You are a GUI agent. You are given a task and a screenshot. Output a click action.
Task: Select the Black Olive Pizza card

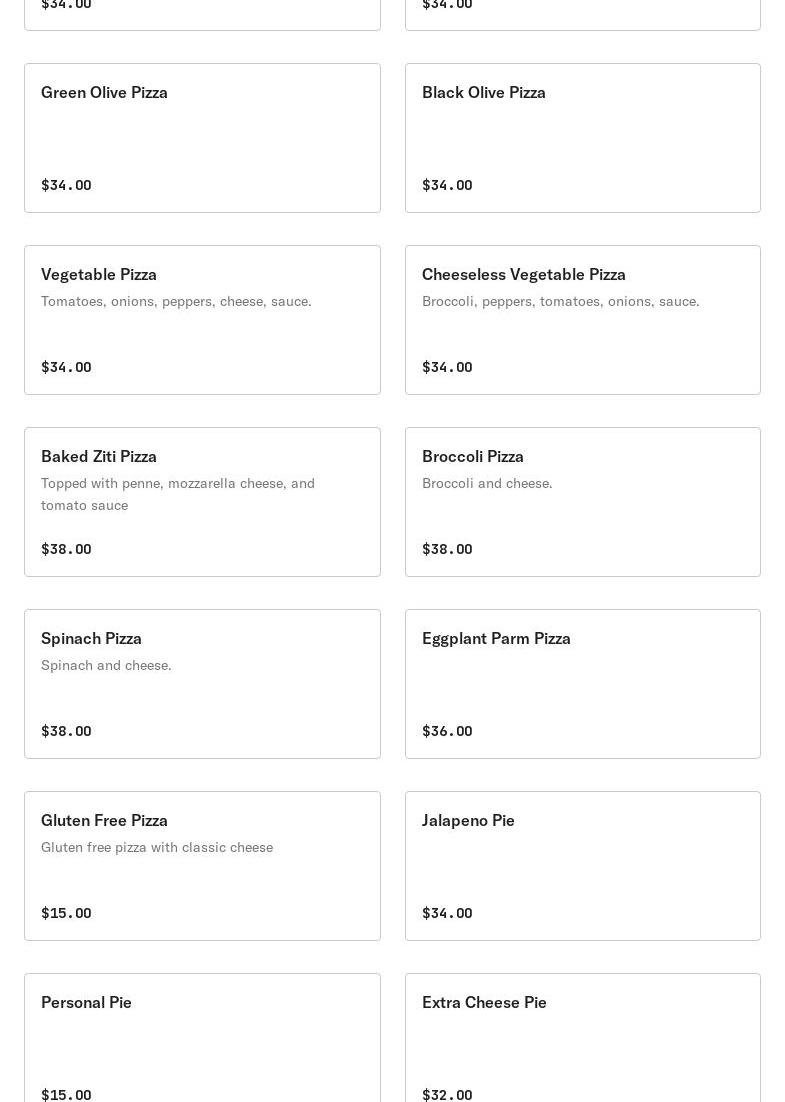pyautogui.click(x=583, y=138)
